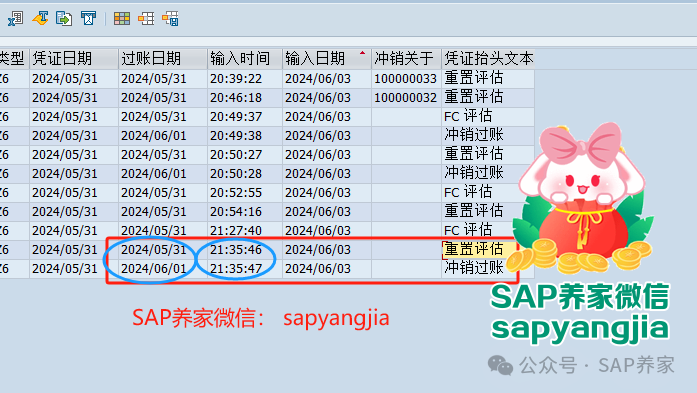Select input time cell 20:52:55

coord(245,193)
